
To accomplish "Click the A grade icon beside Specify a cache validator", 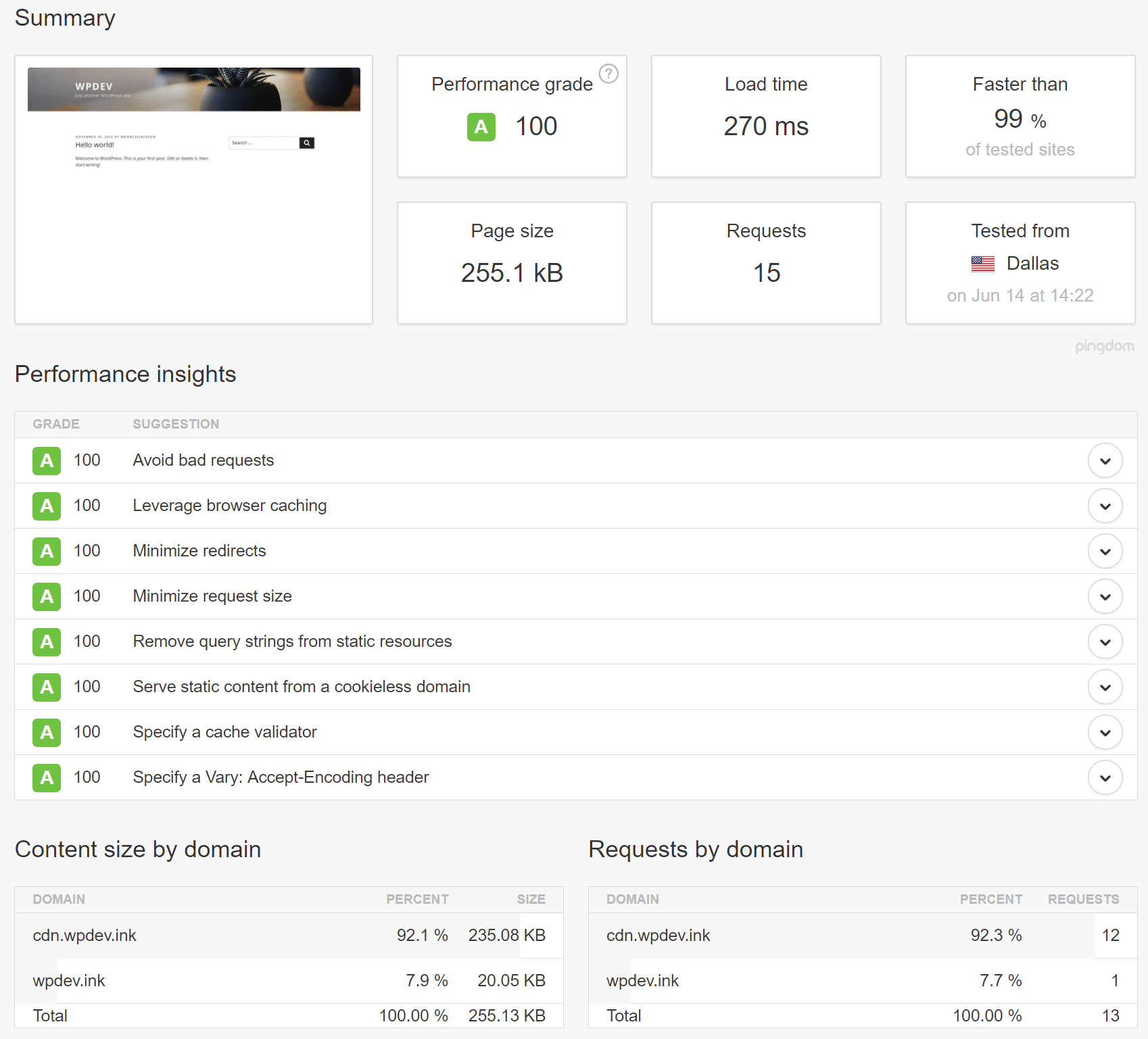I will coord(46,732).
